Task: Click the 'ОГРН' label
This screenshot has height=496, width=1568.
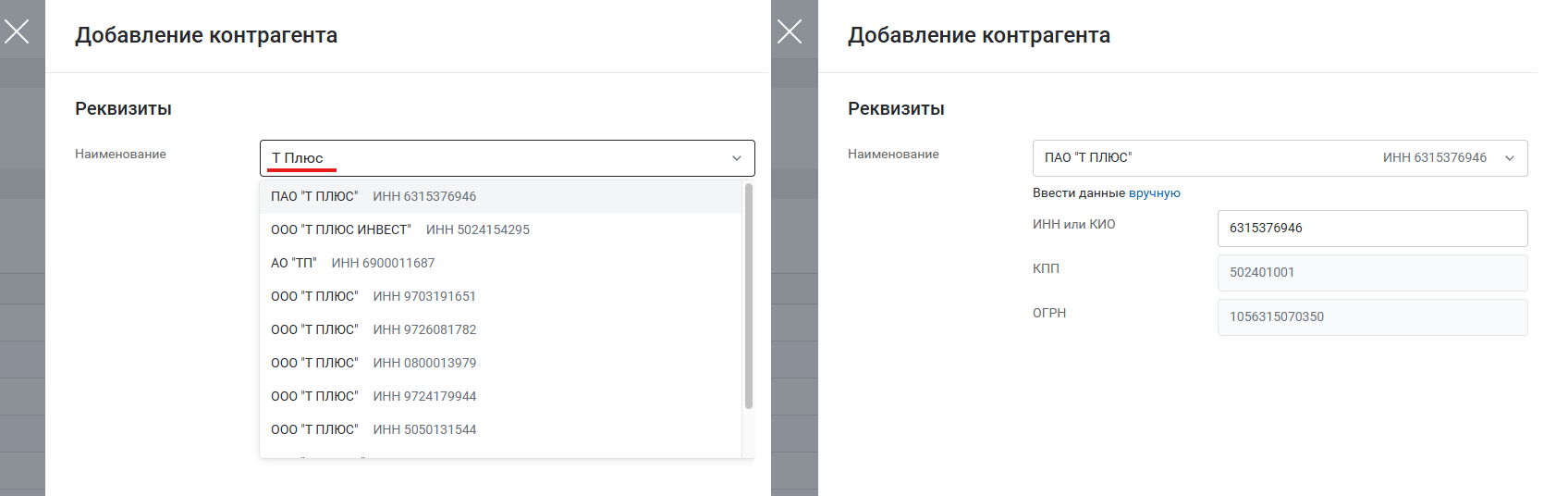Action: tap(1049, 314)
